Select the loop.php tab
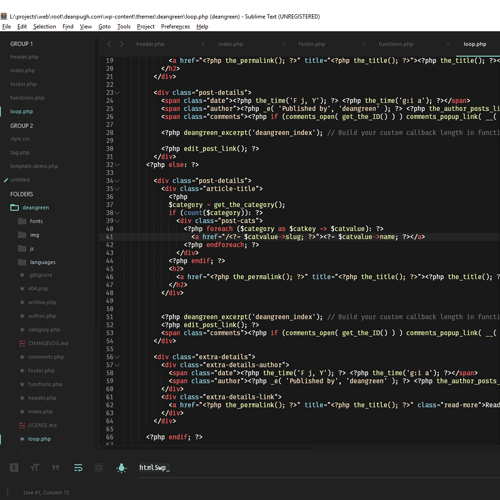This screenshot has height=500, width=500. point(475,44)
